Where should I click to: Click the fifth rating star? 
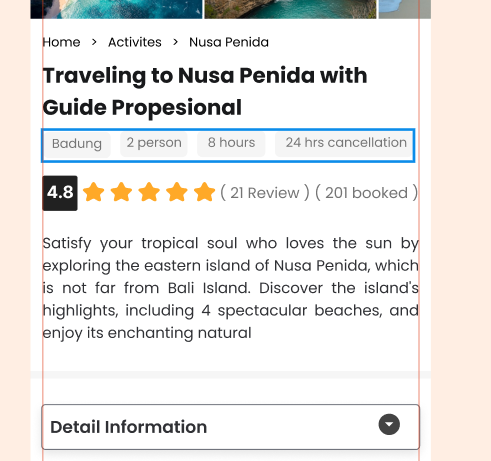tap(204, 192)
